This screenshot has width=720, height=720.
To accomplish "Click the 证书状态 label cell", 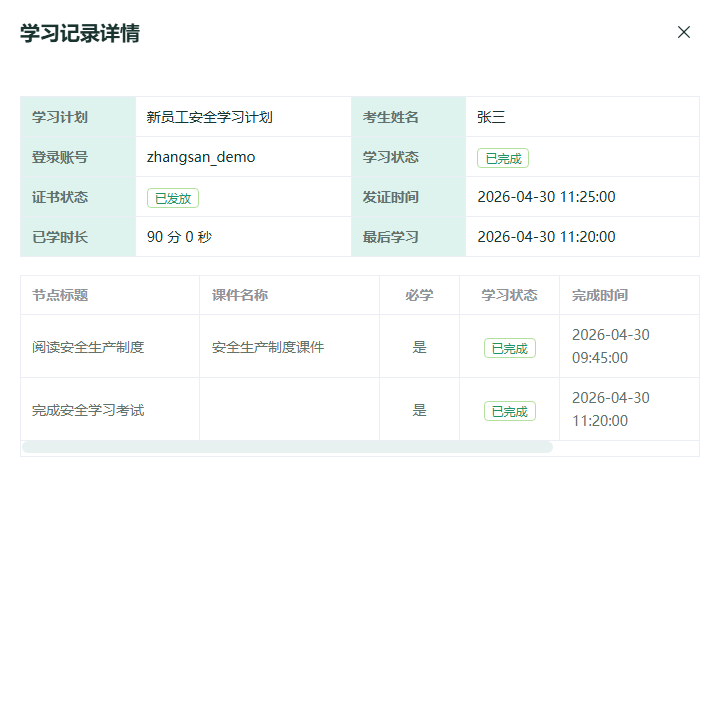I will click(78, 197).
